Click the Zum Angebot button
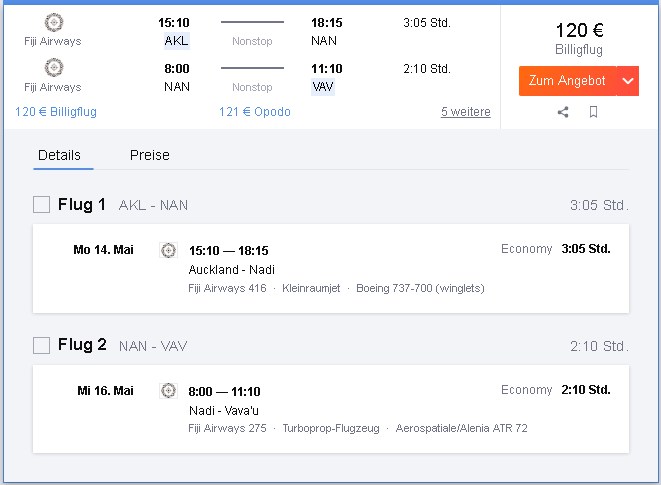 tap(567, 81)
